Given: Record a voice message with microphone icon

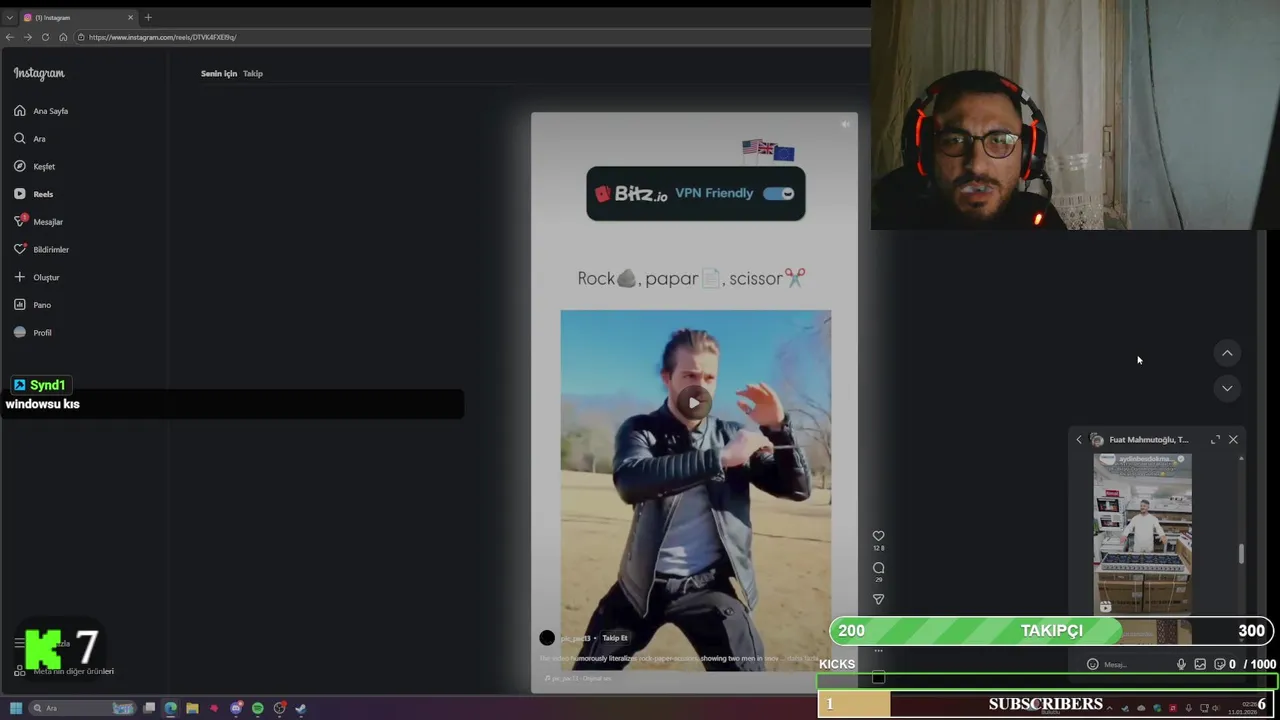Looking at the screenshot, I should pos(1181,664).
